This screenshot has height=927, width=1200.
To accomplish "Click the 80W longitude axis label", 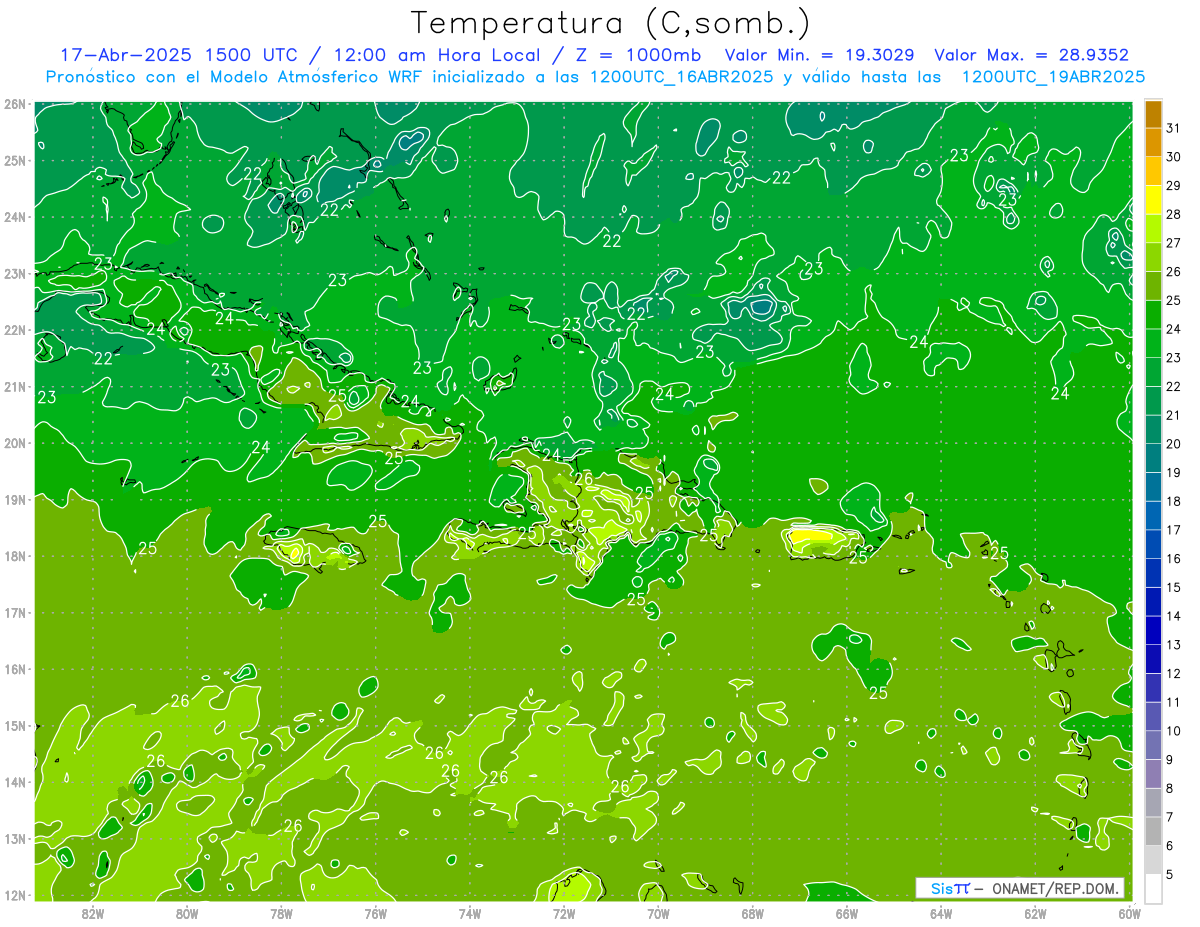I will coord(186,913).
